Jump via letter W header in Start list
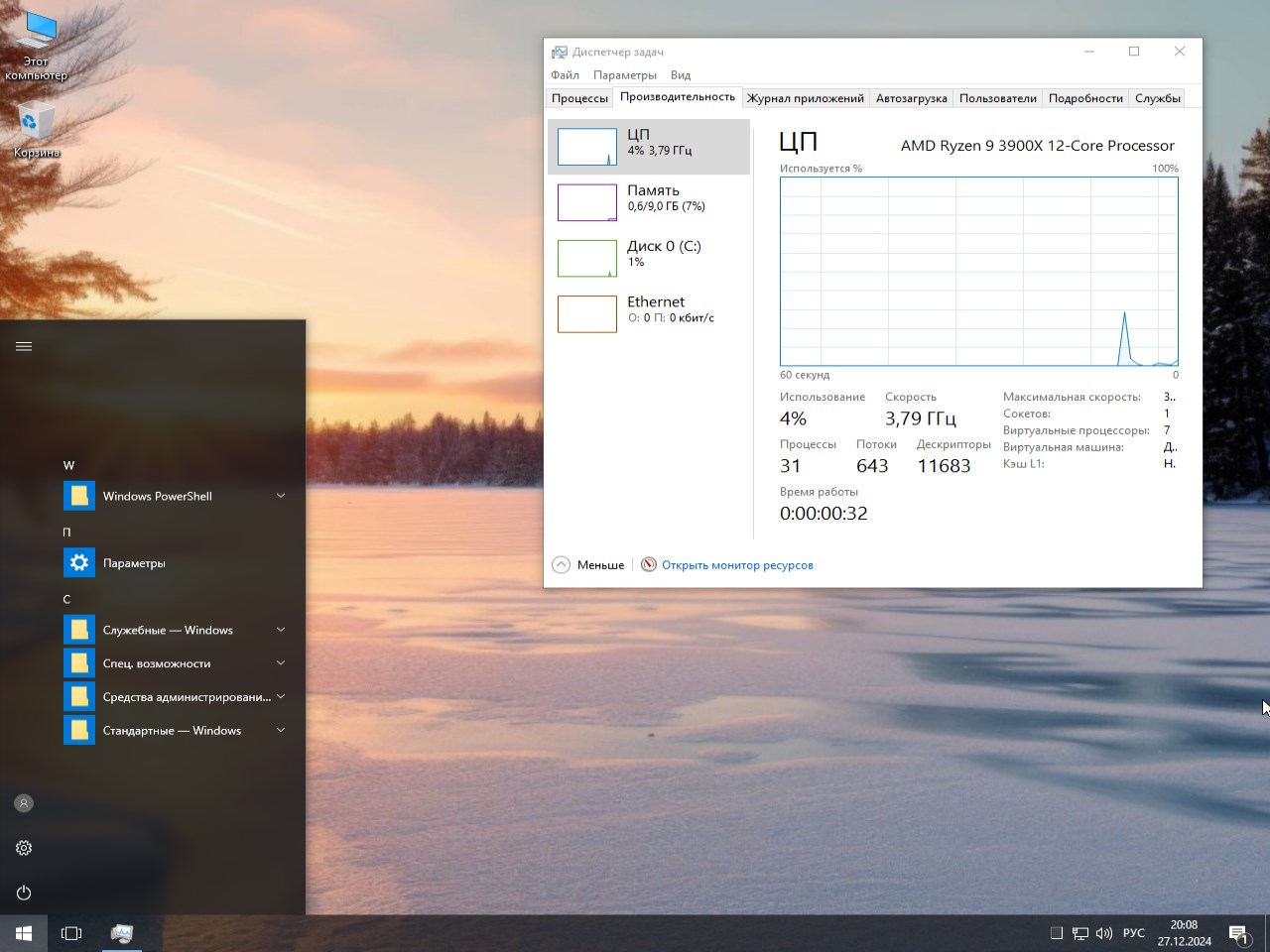The width and height of the screenshot is (1270, 952). click(68, 465)
